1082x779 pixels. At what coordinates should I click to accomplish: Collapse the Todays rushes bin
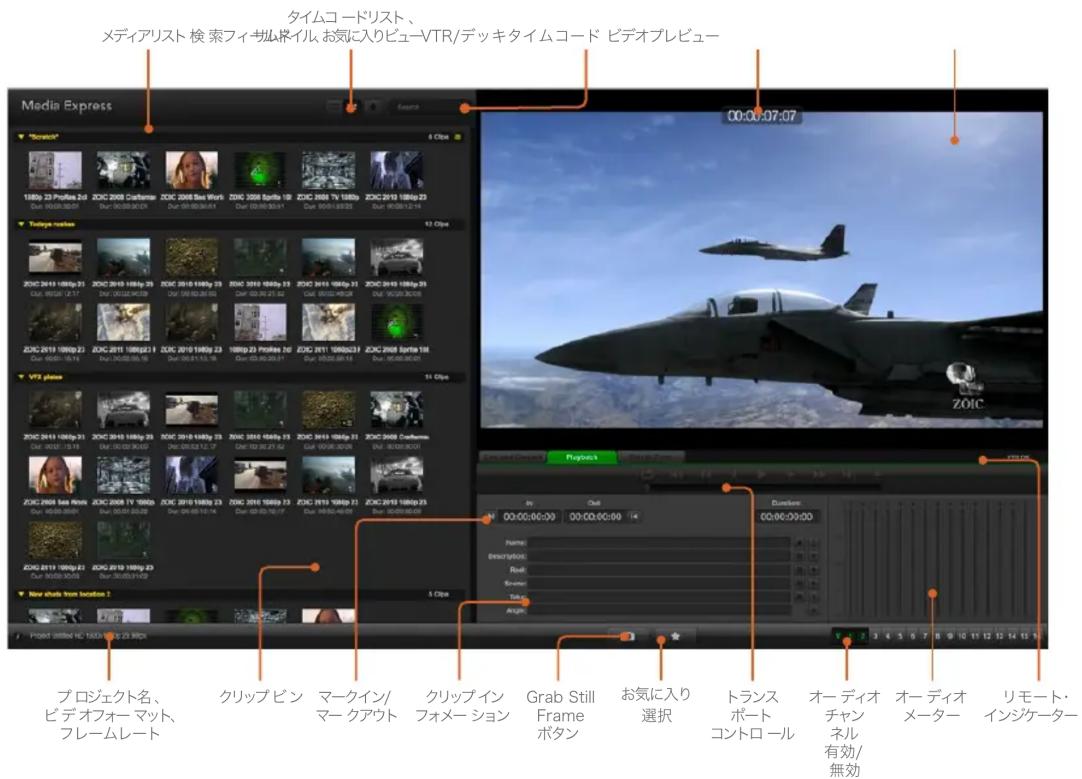21,224
